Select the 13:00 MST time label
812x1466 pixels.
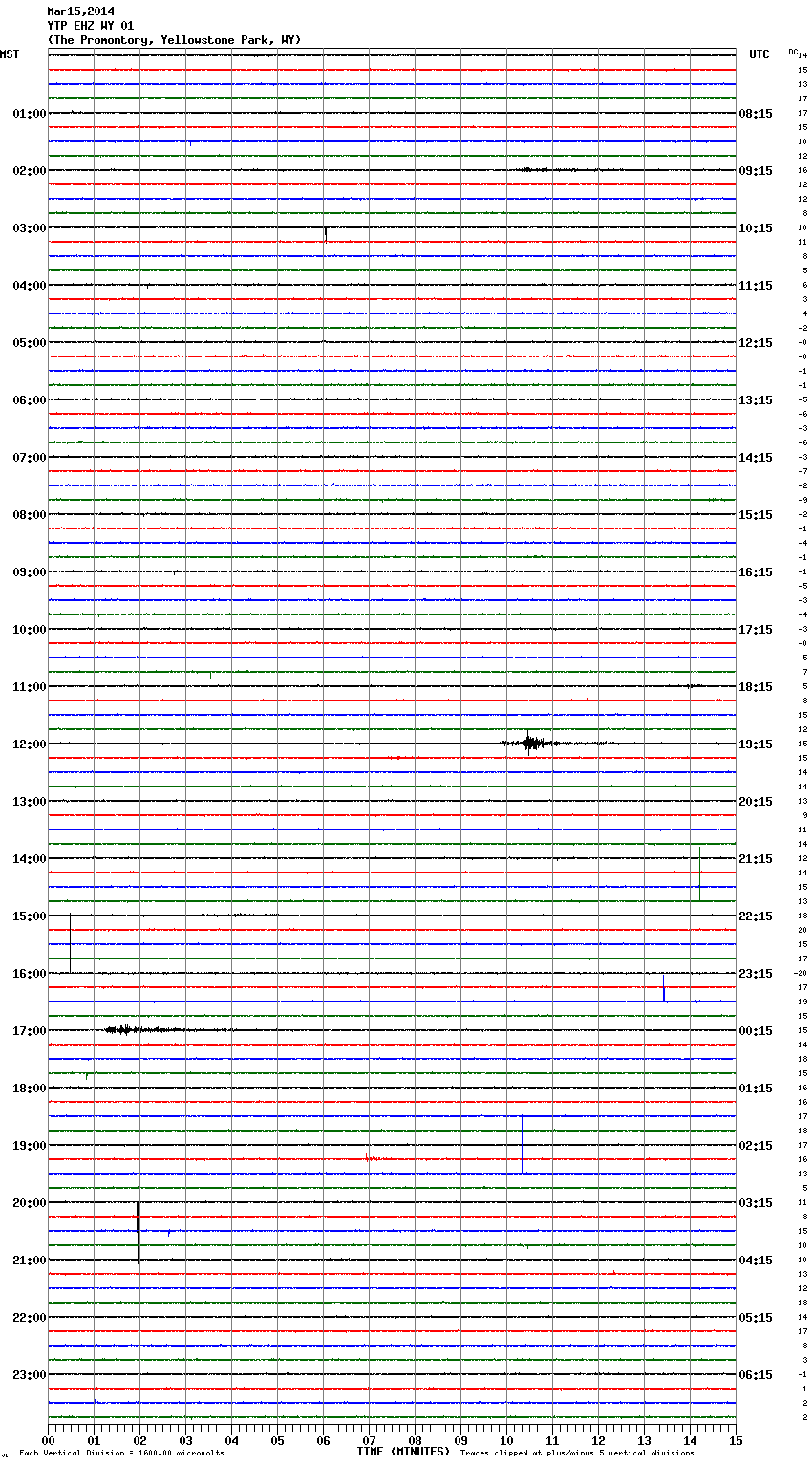click(x=29, y=802)
